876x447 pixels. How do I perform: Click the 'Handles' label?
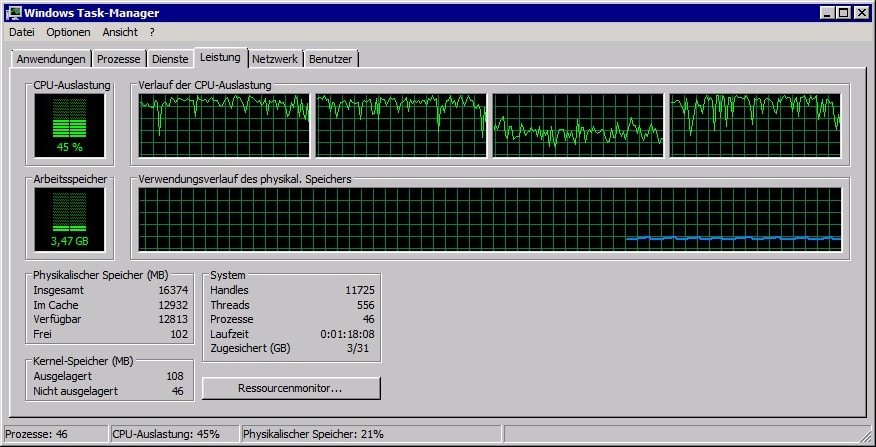coord(230,291)
